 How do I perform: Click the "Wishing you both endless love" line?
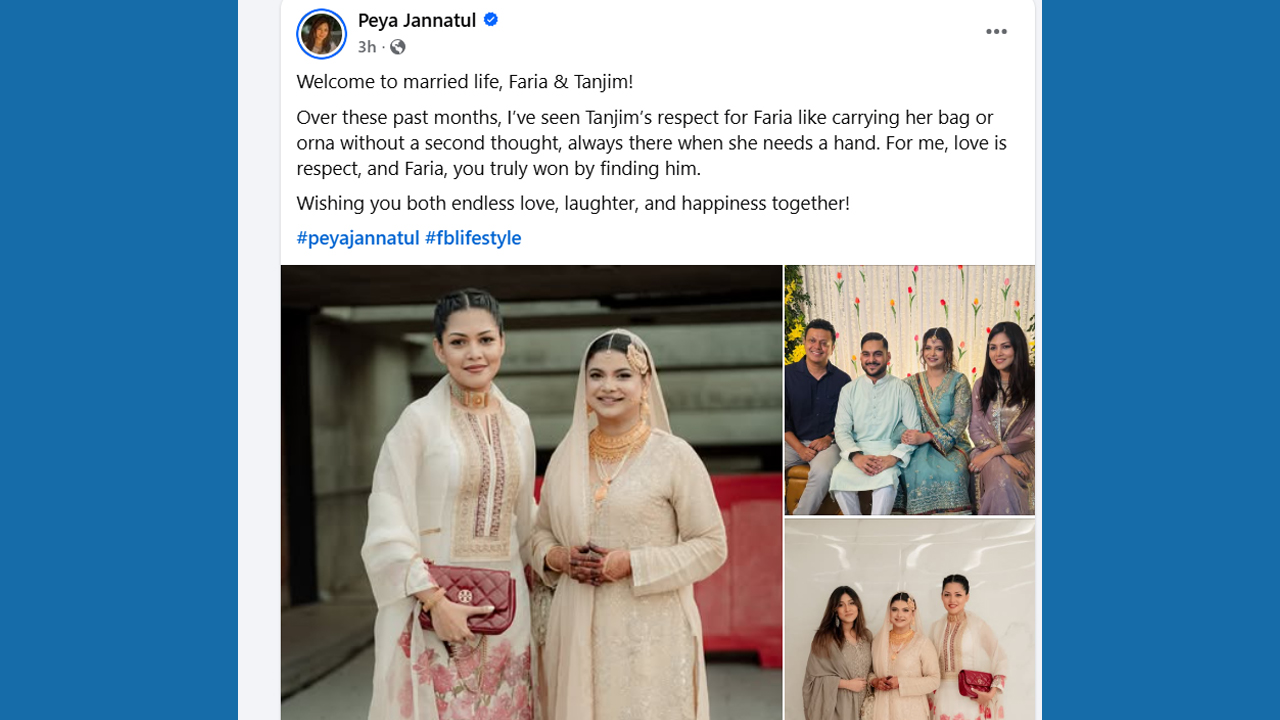tap(573, 203)
